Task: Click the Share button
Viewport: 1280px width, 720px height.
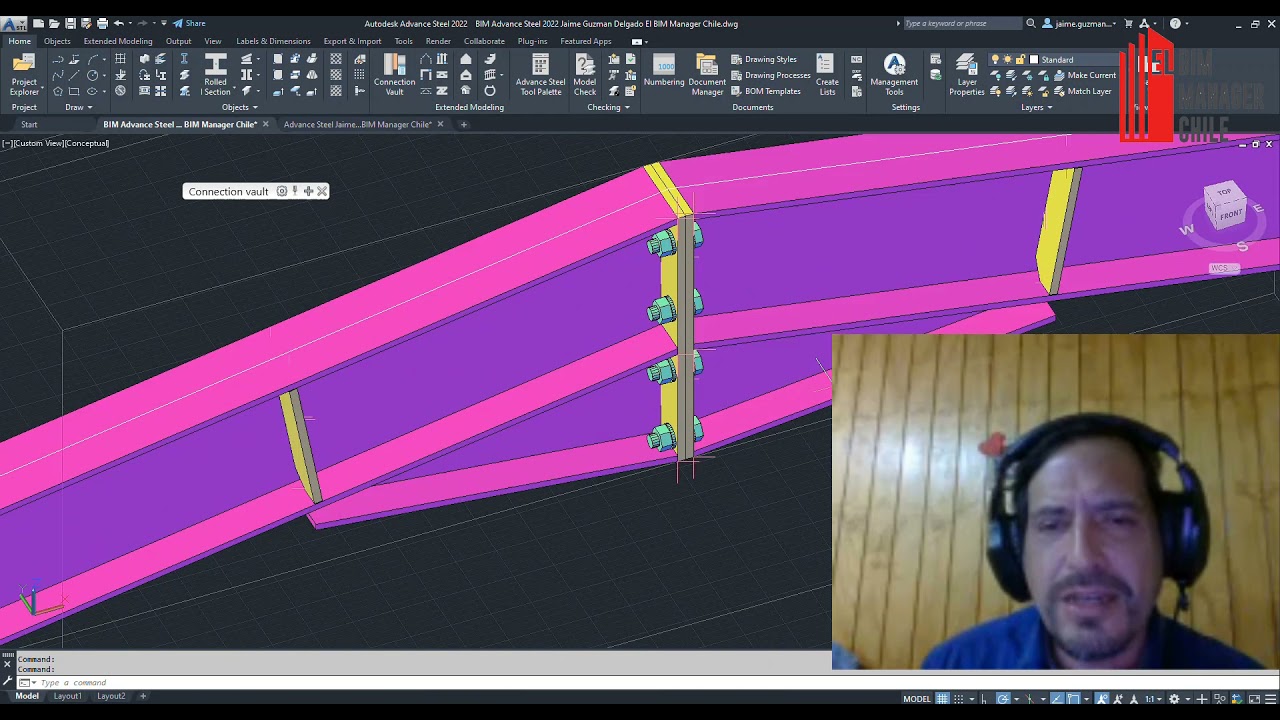Action: pos(189,23)
